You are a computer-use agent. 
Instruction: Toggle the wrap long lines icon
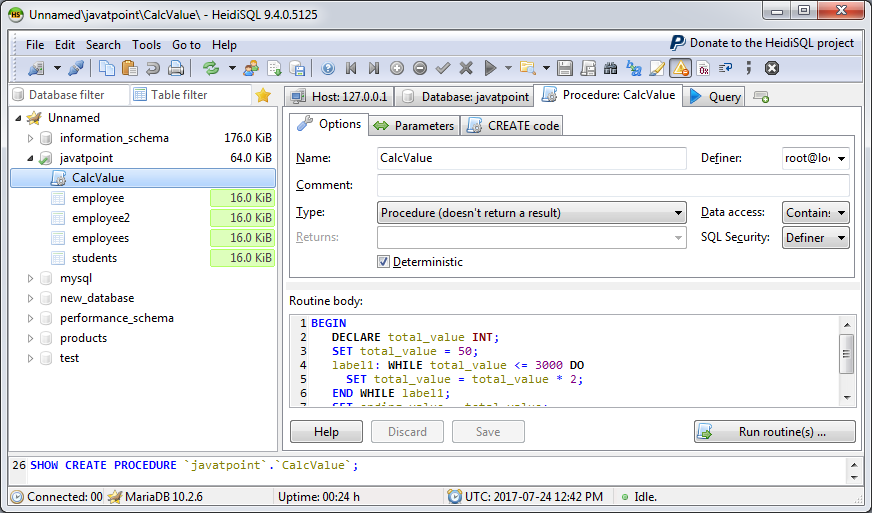click(725, 68)
